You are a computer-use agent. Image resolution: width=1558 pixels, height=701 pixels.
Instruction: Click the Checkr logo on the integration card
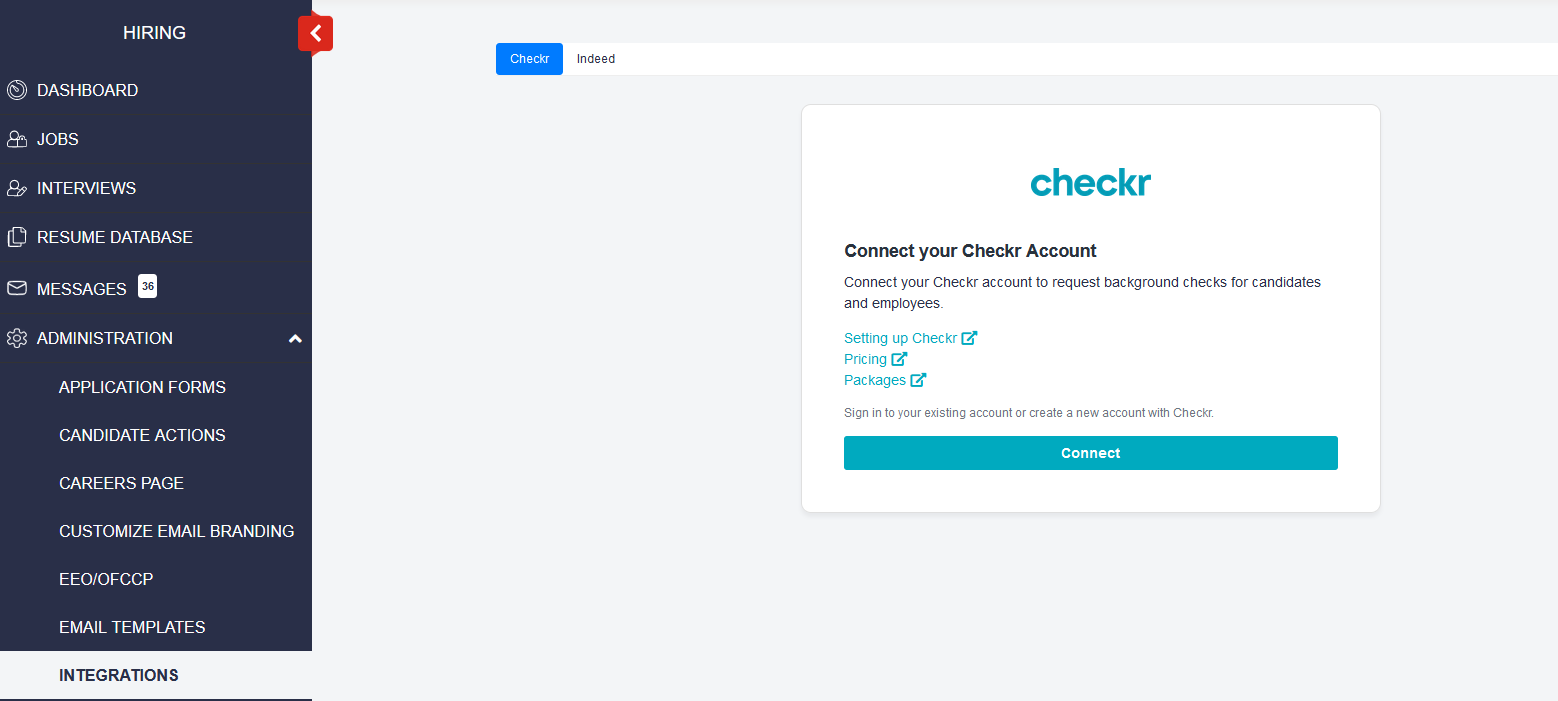click(1090, 182)
